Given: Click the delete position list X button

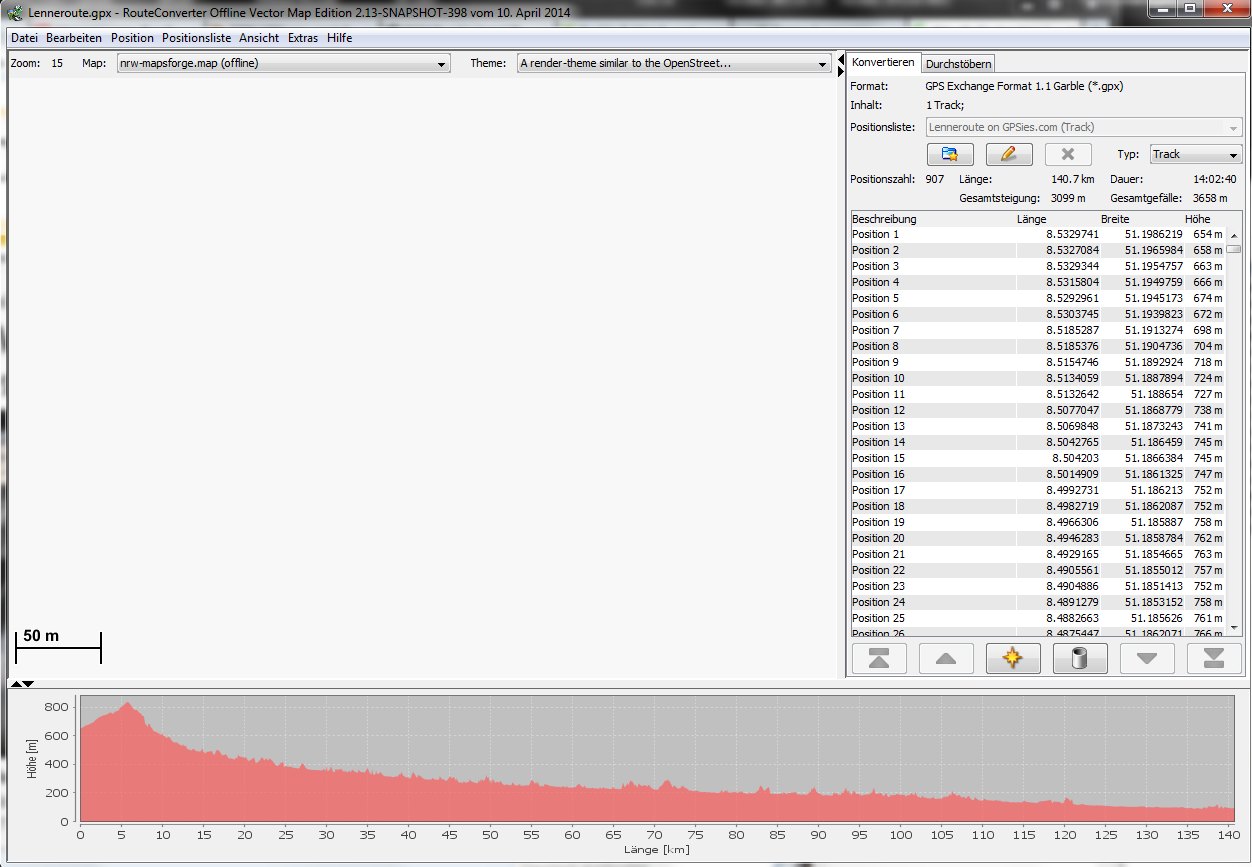Looking at the screenshot, I should pyautogui.click(x=1067, y=154).
